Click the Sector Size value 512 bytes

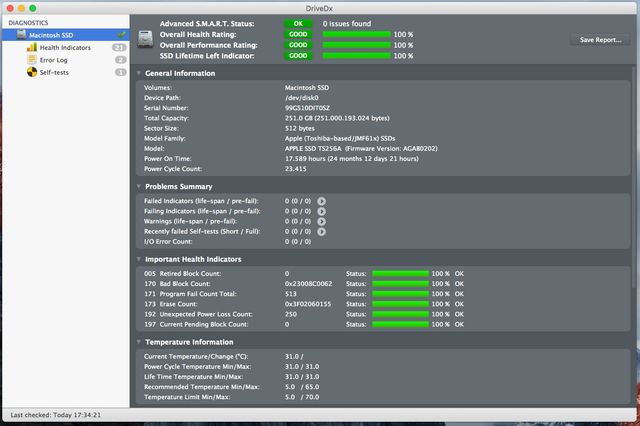[300, 129]
